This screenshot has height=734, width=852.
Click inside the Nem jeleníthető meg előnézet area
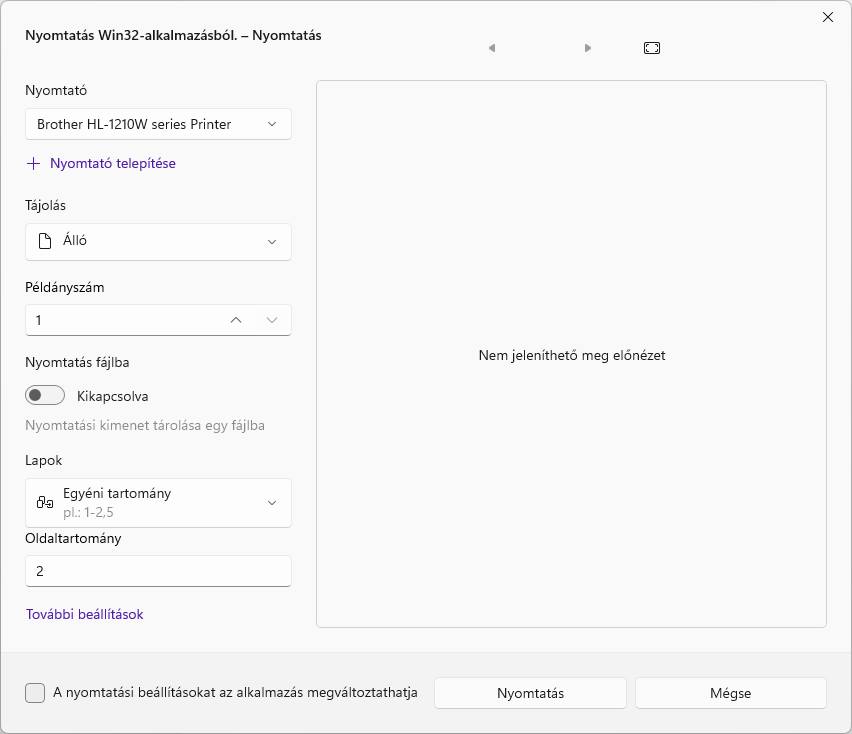point(571,355)
